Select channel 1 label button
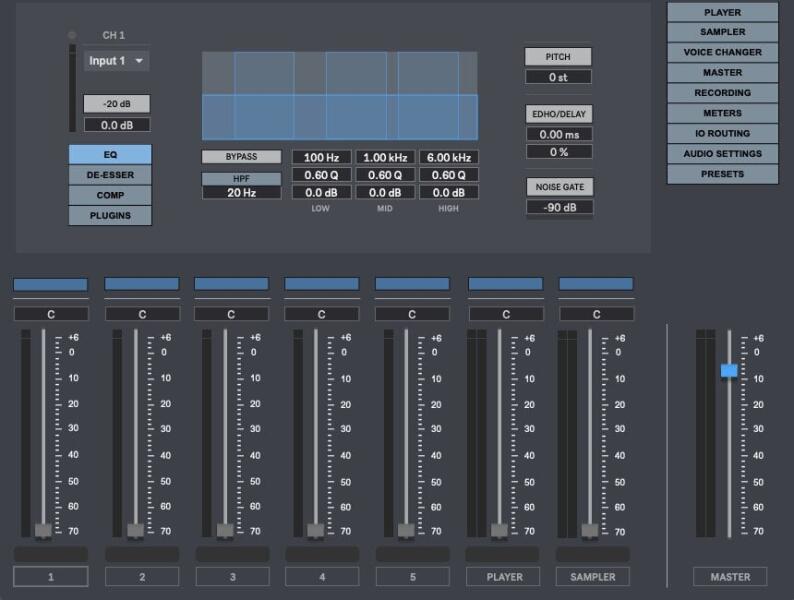This screenshot has height=600, width=794. (51, 576)
